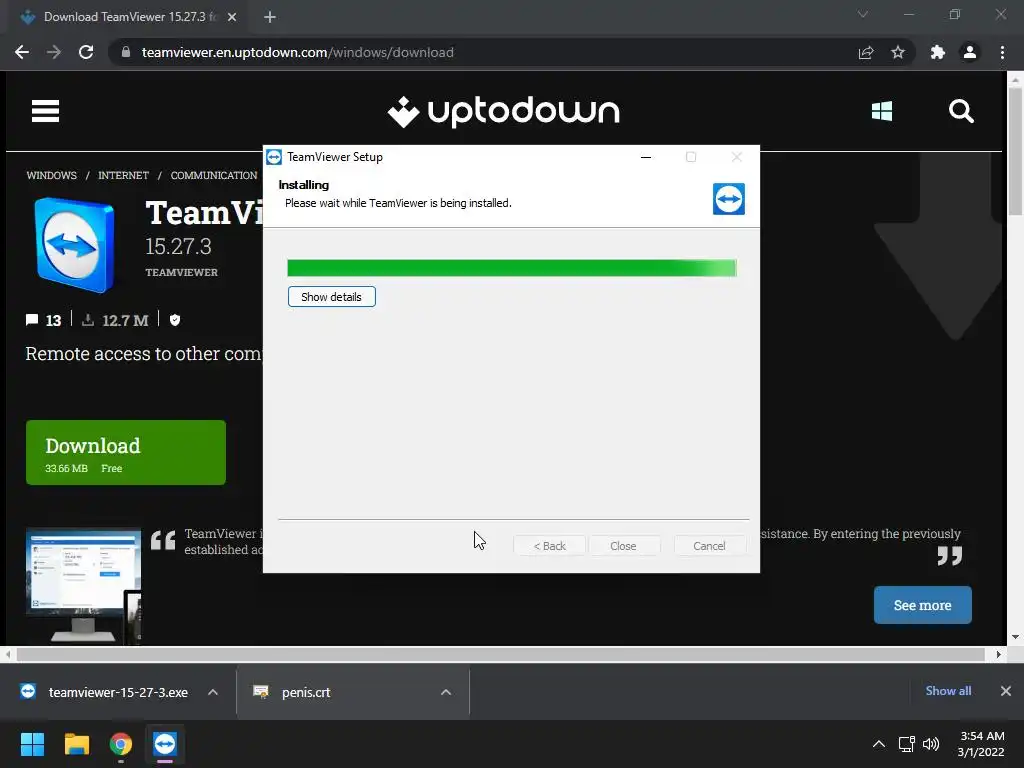Click Cancel in TeamViewer Setup
Viewport: 1024px width, 768px height.
[709, 545]
